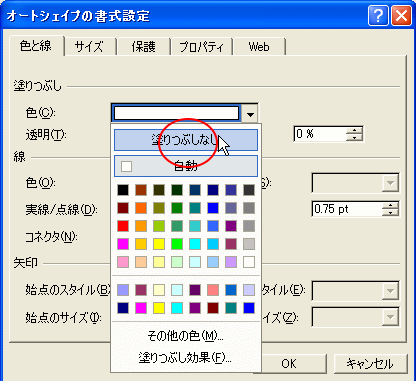Pick the light pink (rose) swatch
The width and height of the screenshot is (416, 381).
pyautogui.click(x=123, y=262)
